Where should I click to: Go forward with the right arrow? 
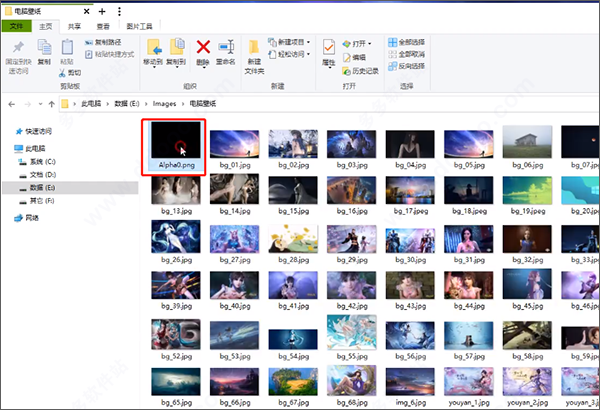28,104
